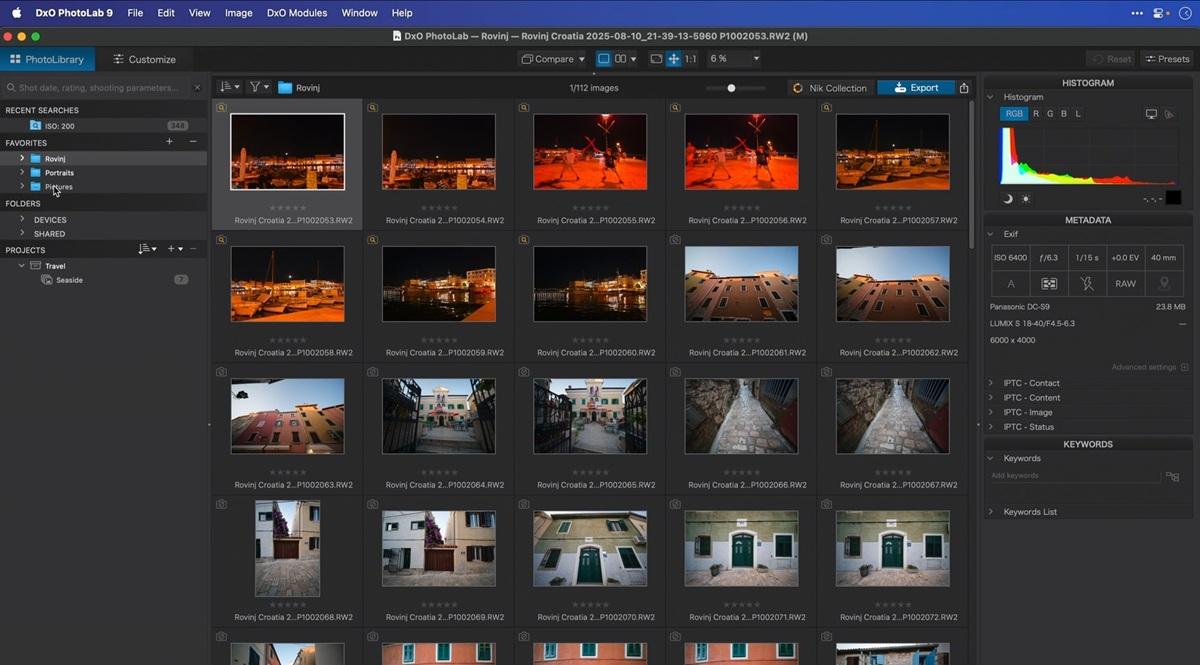Collapse the Histogram section
The image size is (1200, 665).
click(991, 97)
